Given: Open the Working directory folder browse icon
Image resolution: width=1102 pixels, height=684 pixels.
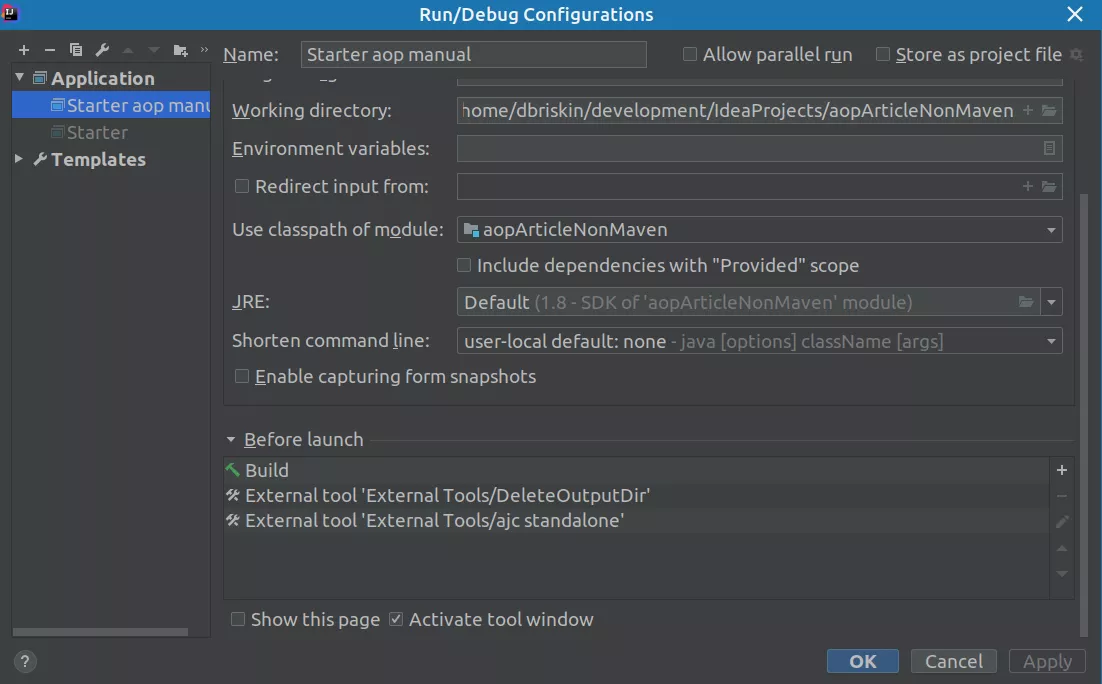Looking at the screenshot, I should [1049, 111].
